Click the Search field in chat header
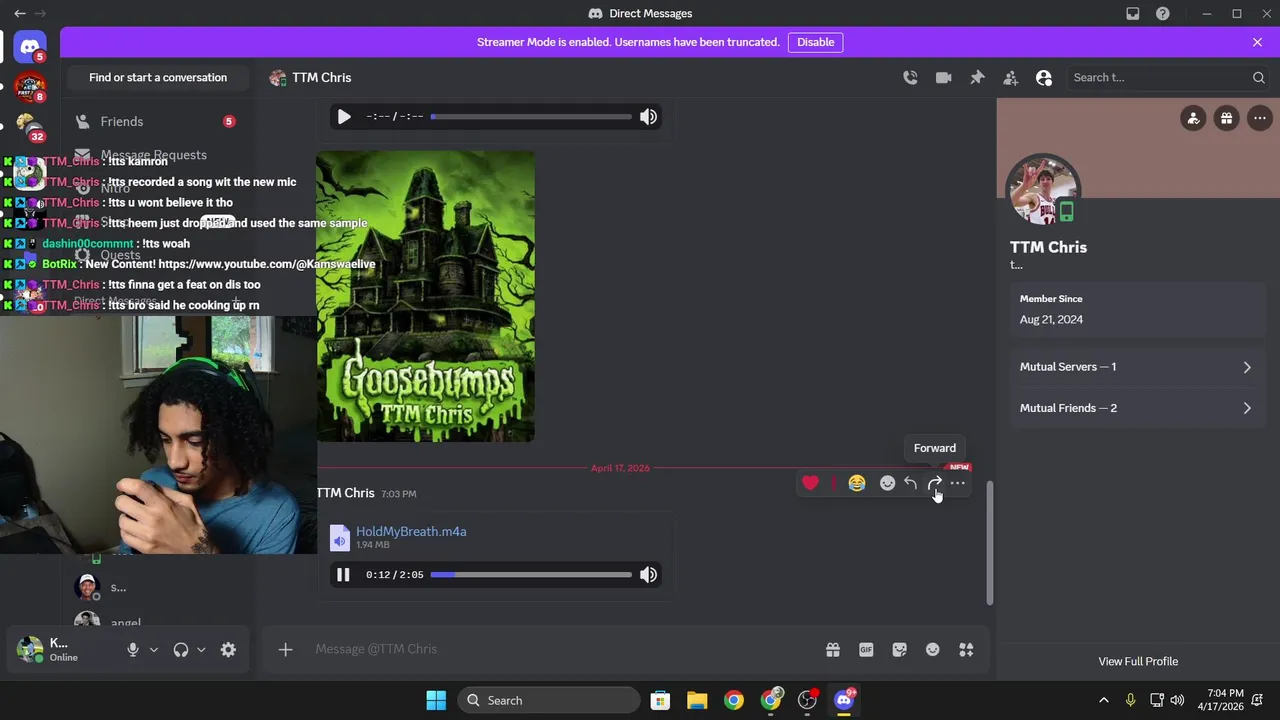This screenshot has width=1280, height=720. click(1168, 78)
